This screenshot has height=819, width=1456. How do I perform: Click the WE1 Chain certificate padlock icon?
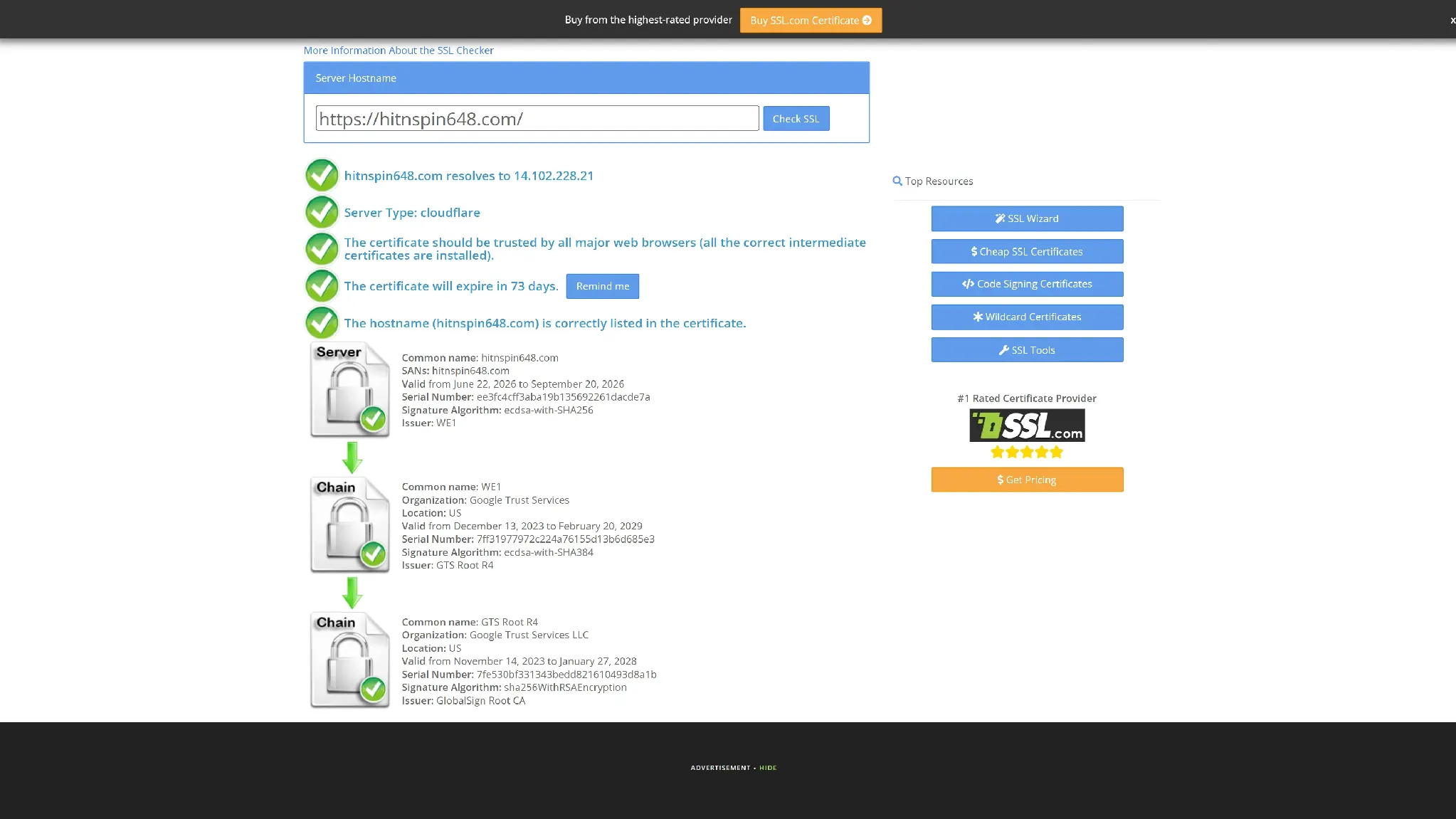click(350, 525)
